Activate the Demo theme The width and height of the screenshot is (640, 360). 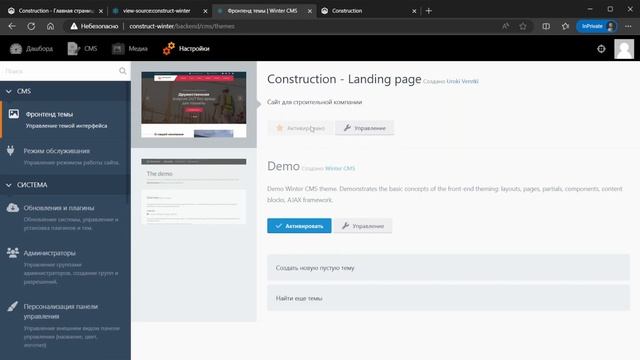click(x=299, y=226)
